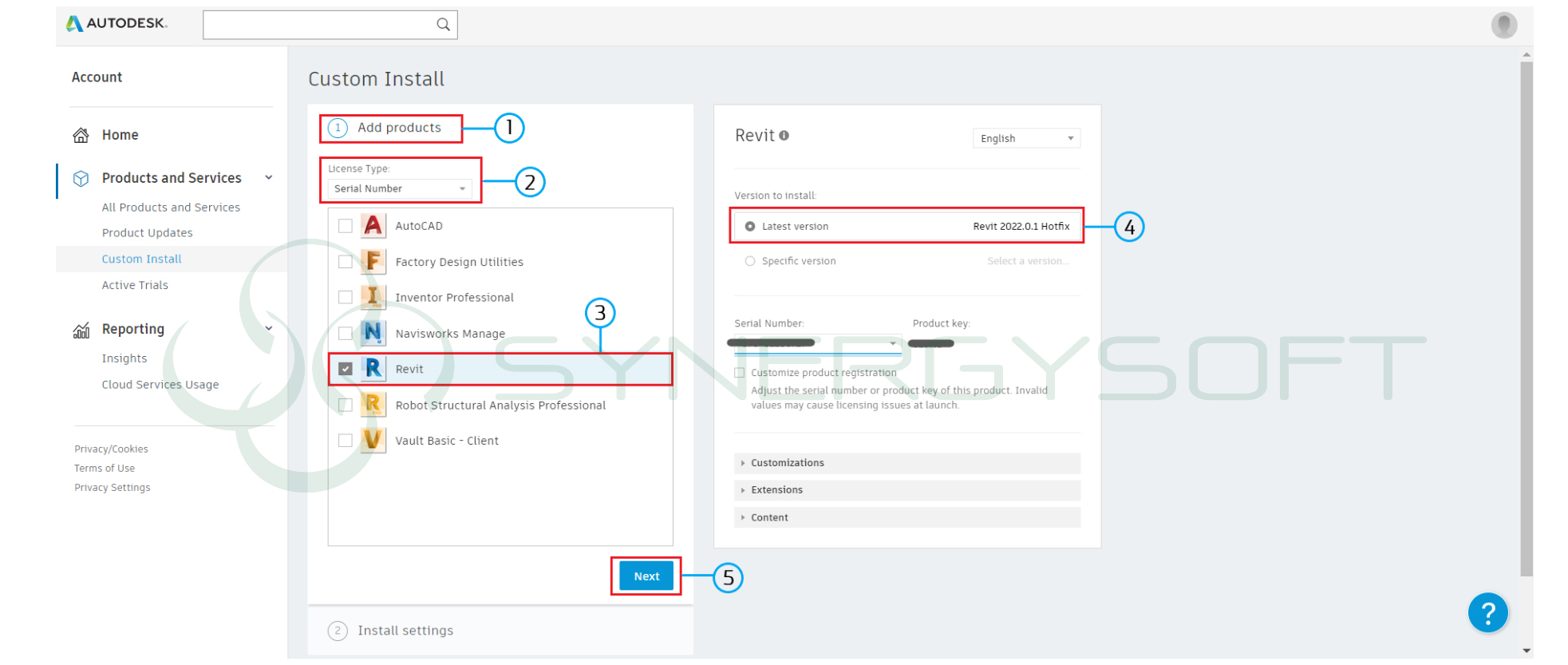The height and width of the screenshot is (665, 1568).
Task: Check the AutoCAD checkbox
Action: point(346,226)
